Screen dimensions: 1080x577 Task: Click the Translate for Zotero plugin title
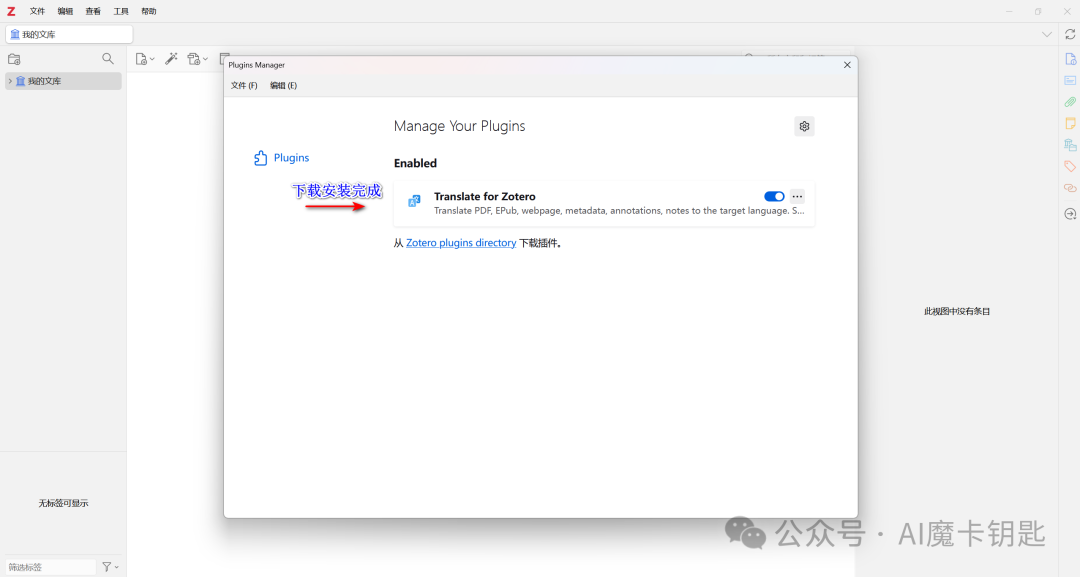pos(484,196)
